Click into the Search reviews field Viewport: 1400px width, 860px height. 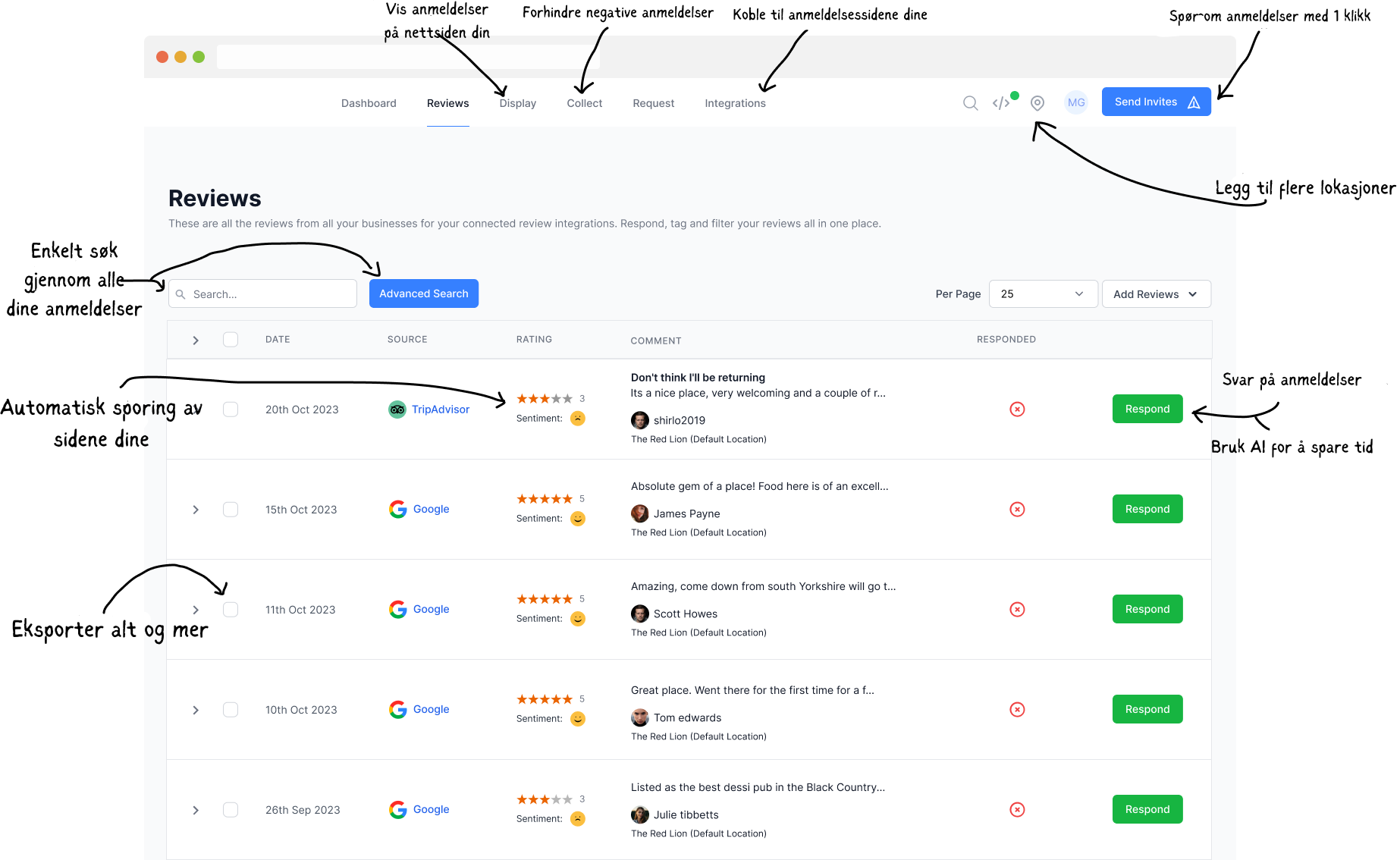pos(262,293)
